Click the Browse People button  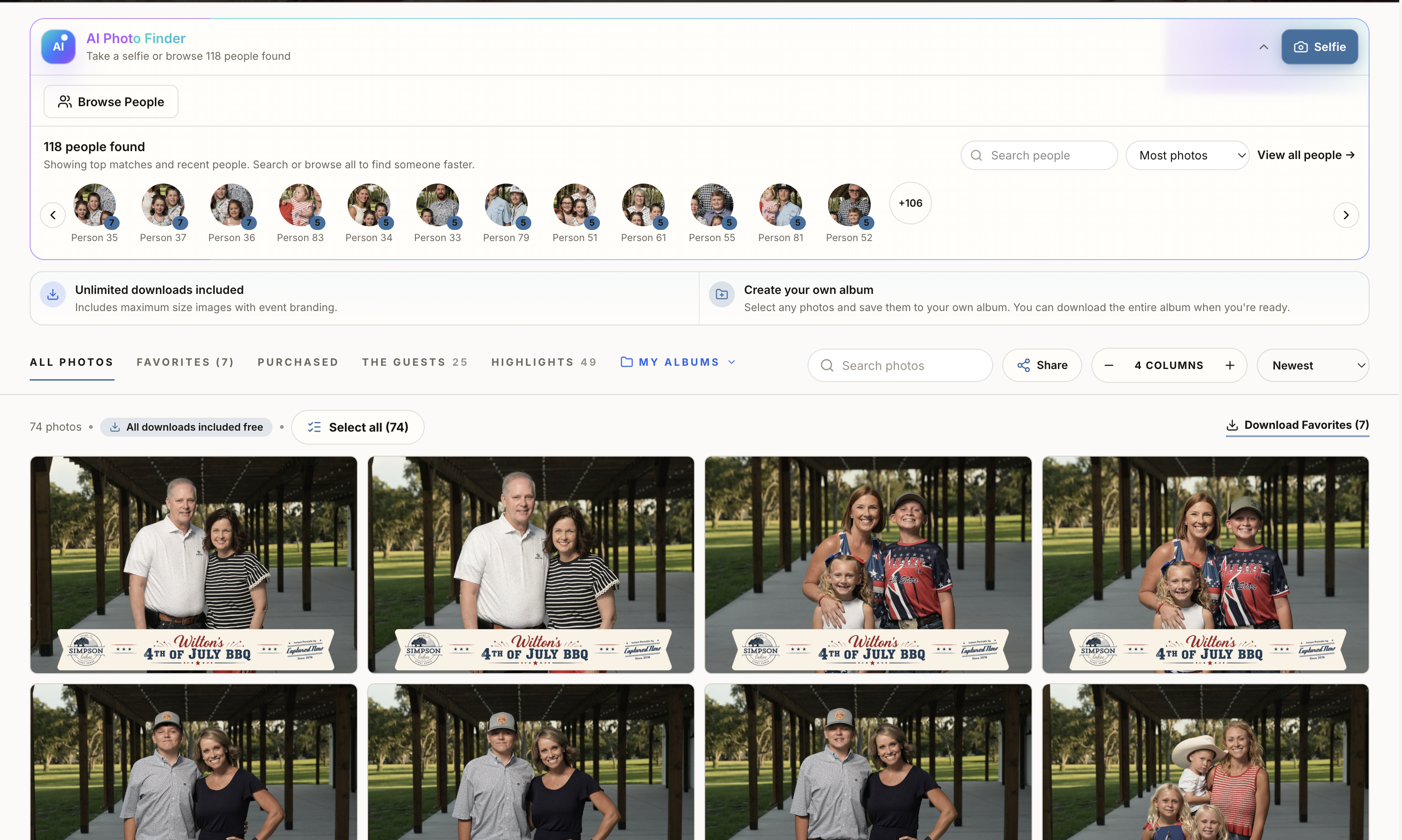(111, 102)
